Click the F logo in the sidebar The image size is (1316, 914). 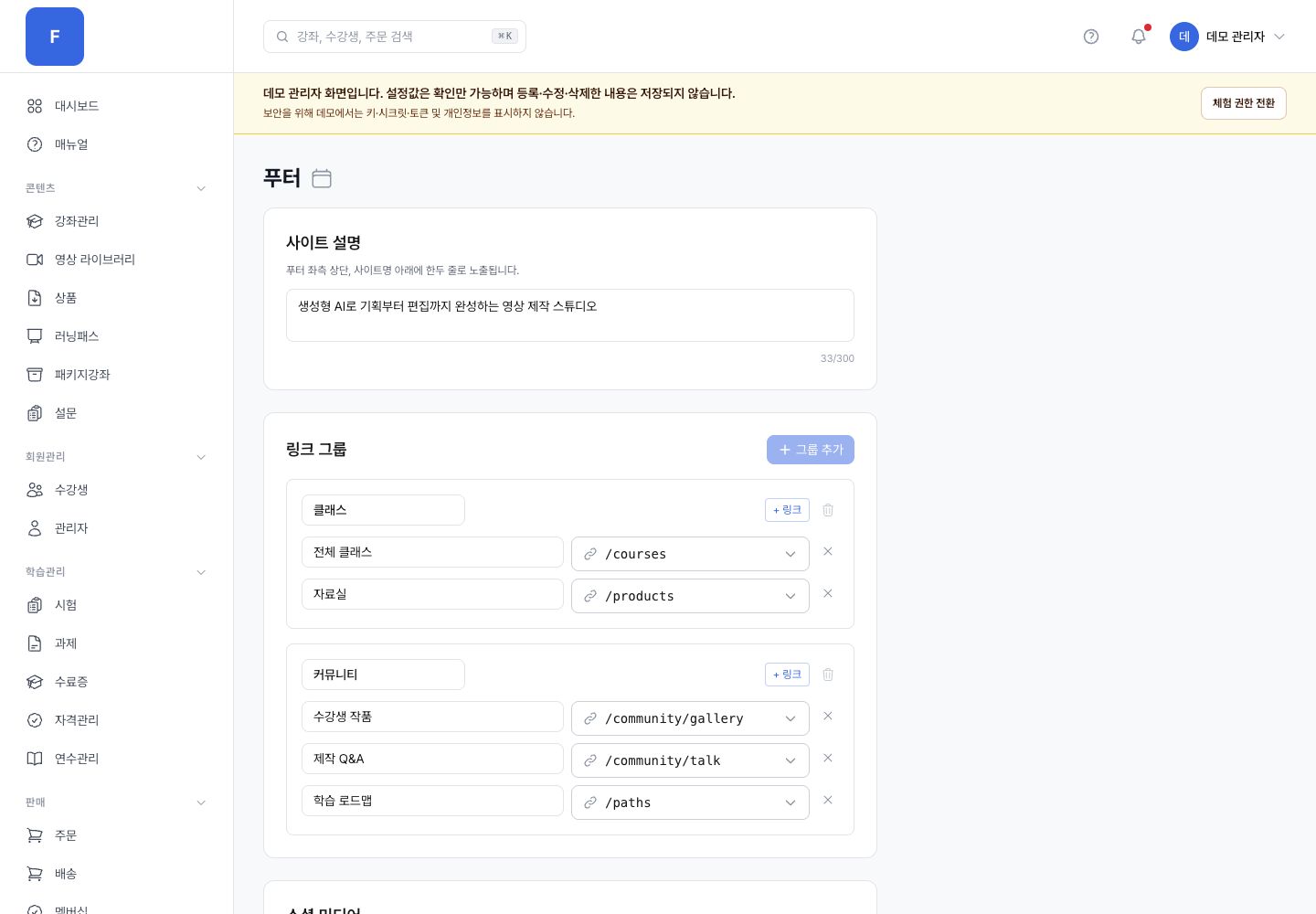pos(55,37)
